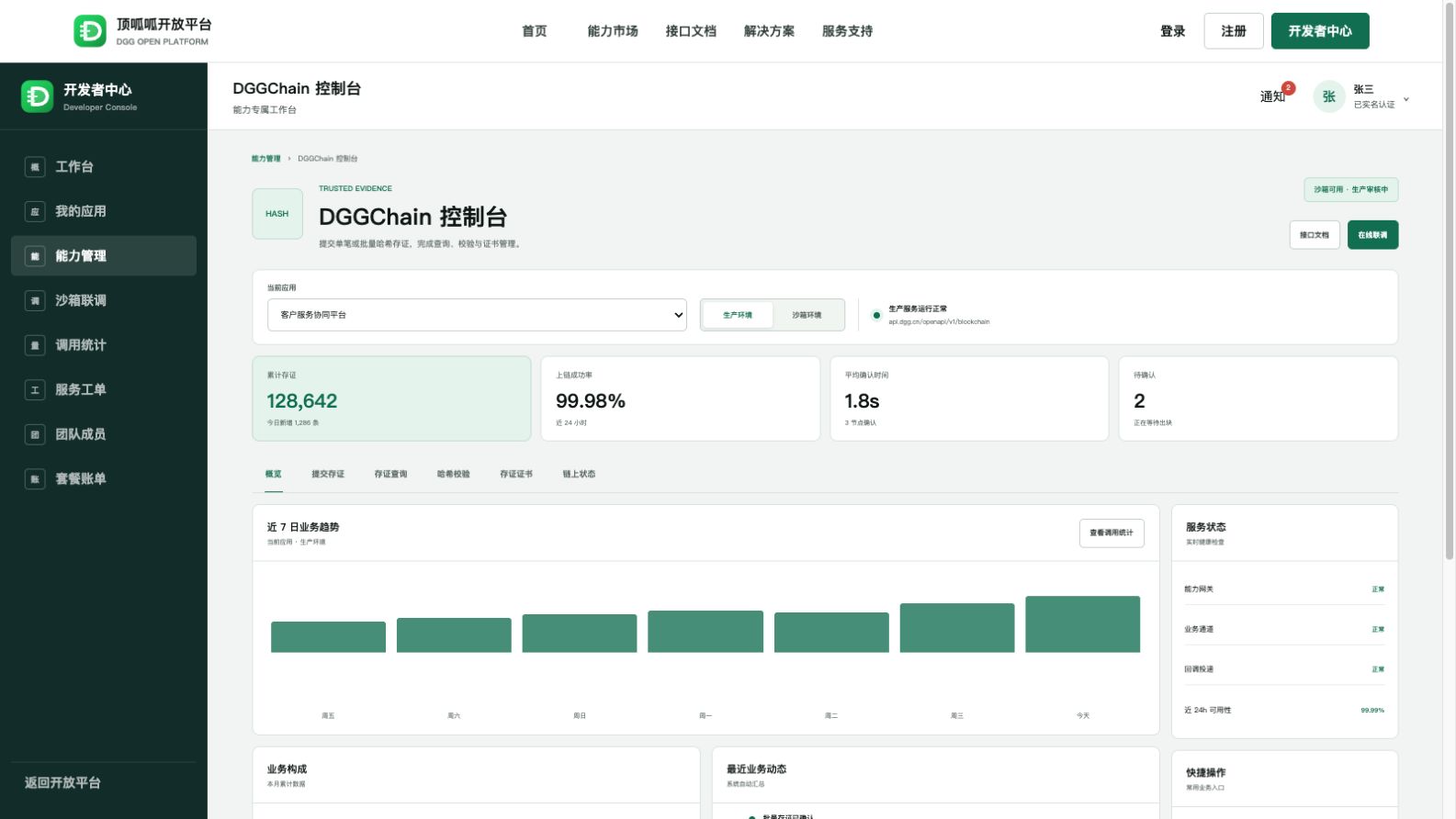Select the 存证查询 tab
1456x819 pixels.
[x=390, y=475]
